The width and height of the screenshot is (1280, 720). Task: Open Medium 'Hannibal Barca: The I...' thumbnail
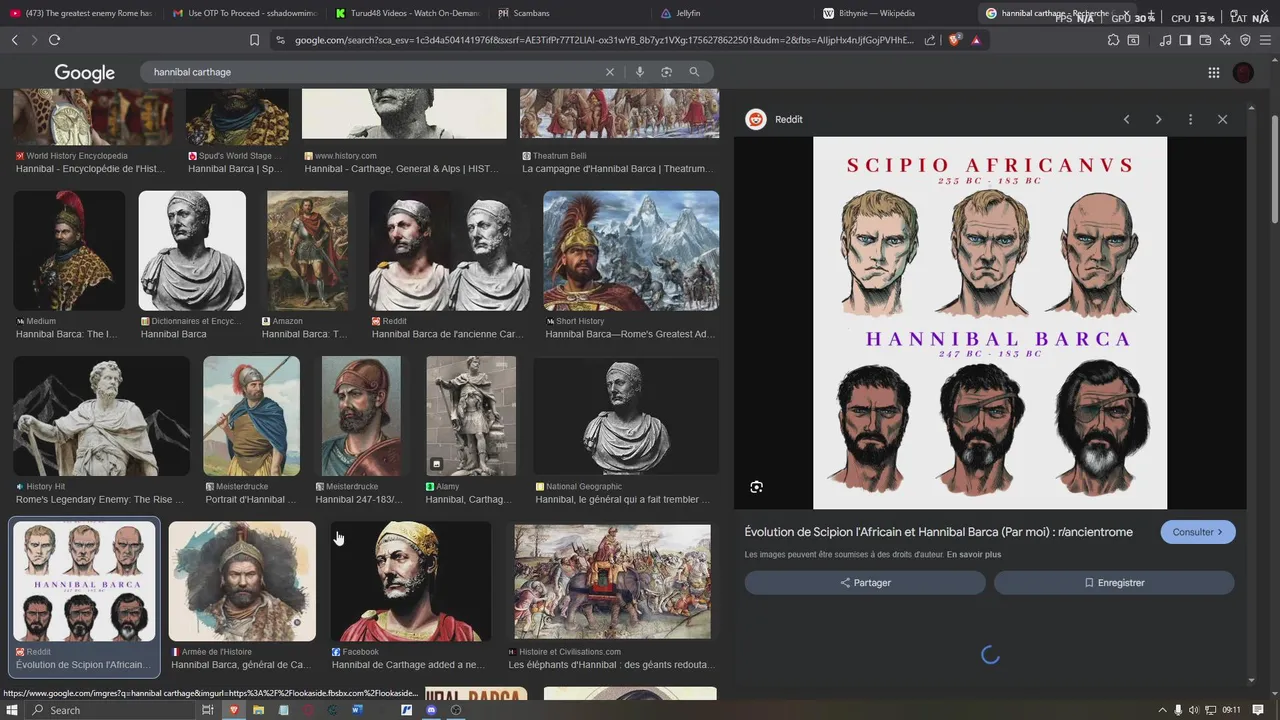(69, 251)
